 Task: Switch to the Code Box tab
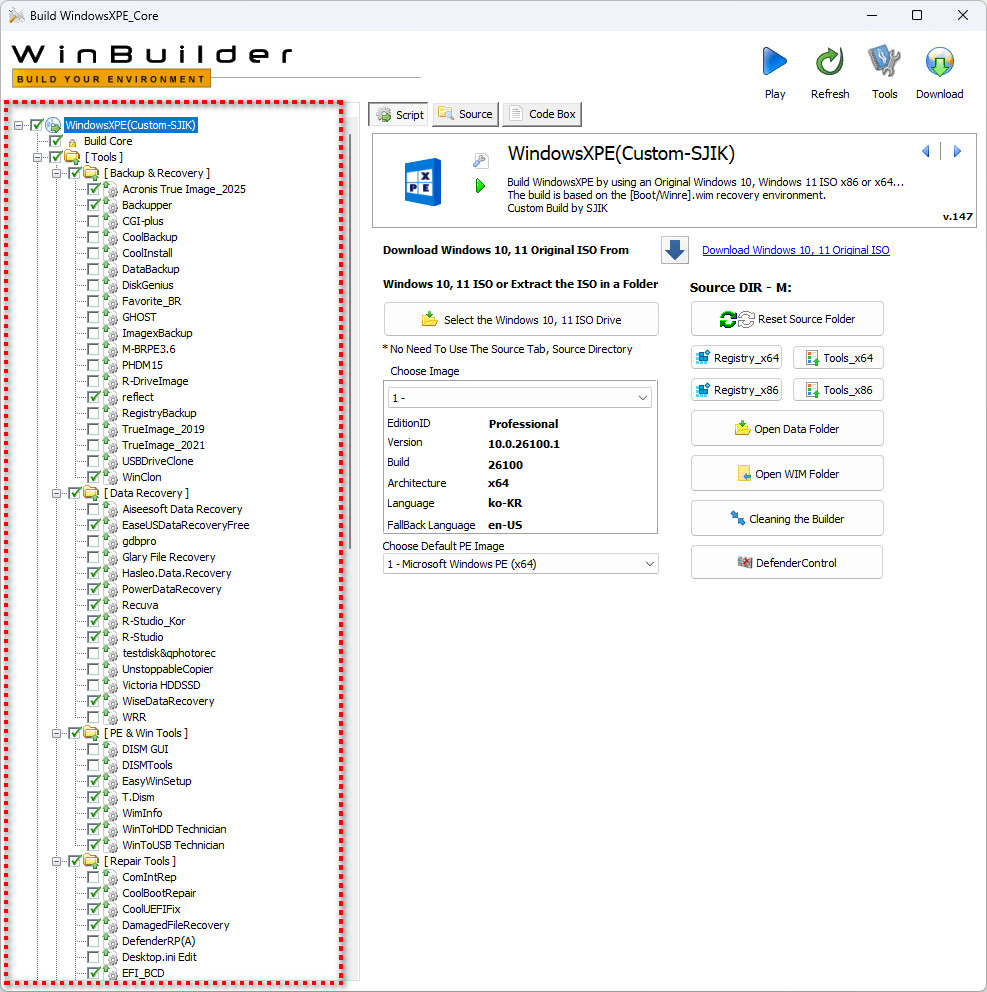[542, 115]
